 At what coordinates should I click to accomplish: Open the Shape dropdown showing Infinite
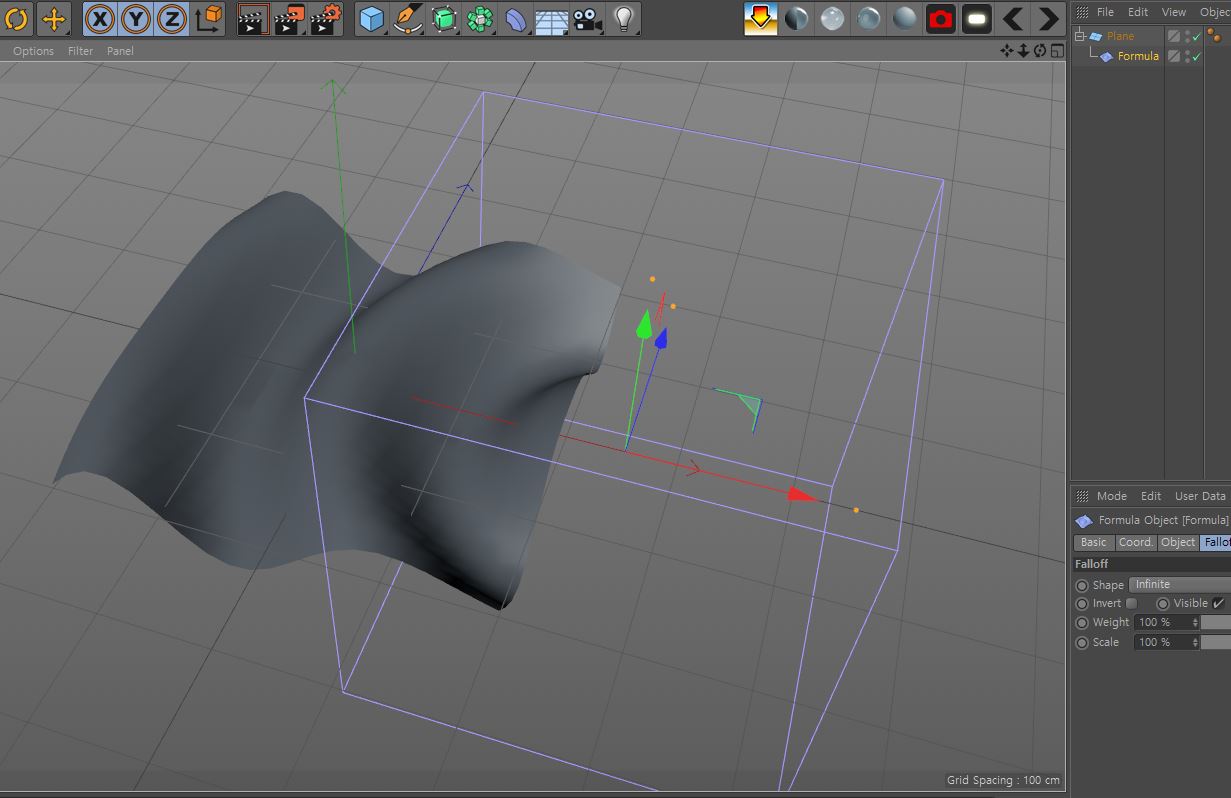pos(1180,584)
